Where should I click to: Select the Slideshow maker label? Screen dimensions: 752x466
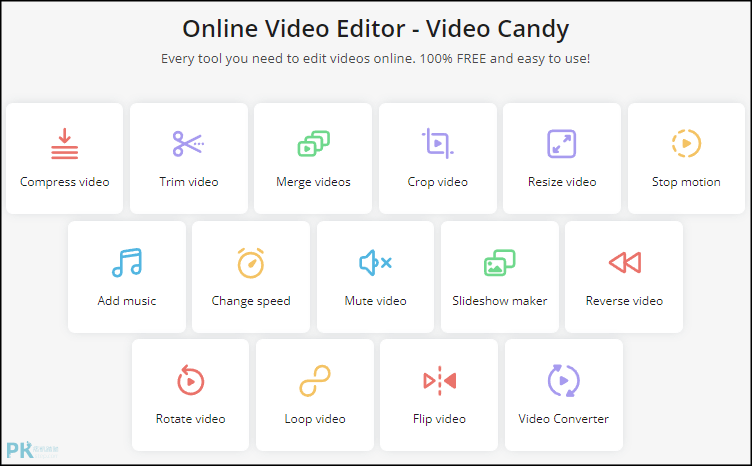[x=500, y=301]
